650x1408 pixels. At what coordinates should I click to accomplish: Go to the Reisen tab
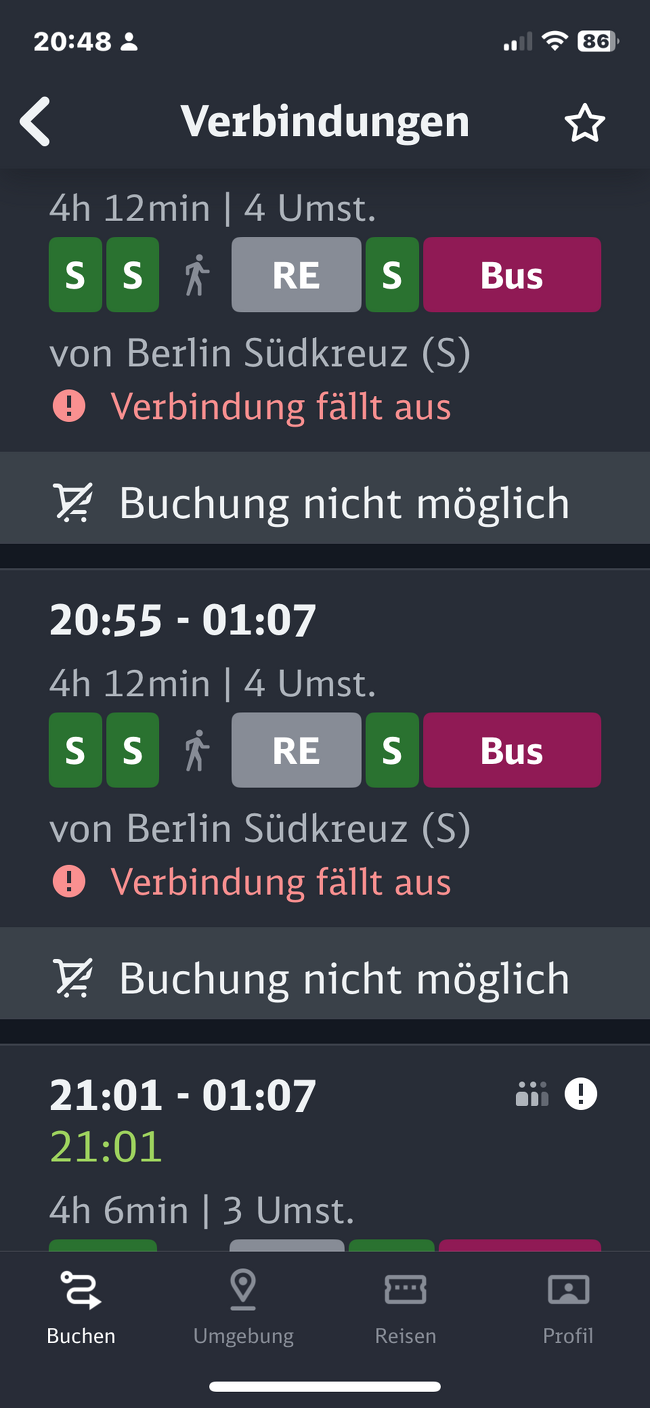coord(405,1304)
